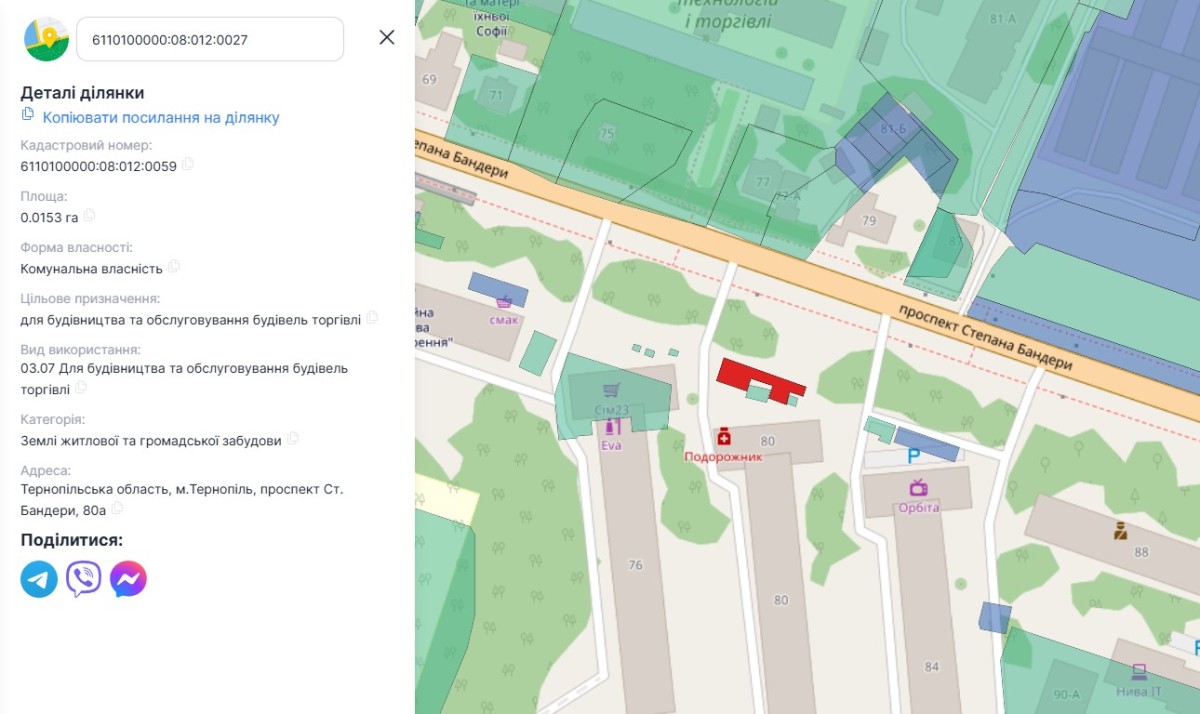This screenshot has height=714, width=1200.
Task: Click the 'Eva' store icon on map
Action: (x=612, y=426)
